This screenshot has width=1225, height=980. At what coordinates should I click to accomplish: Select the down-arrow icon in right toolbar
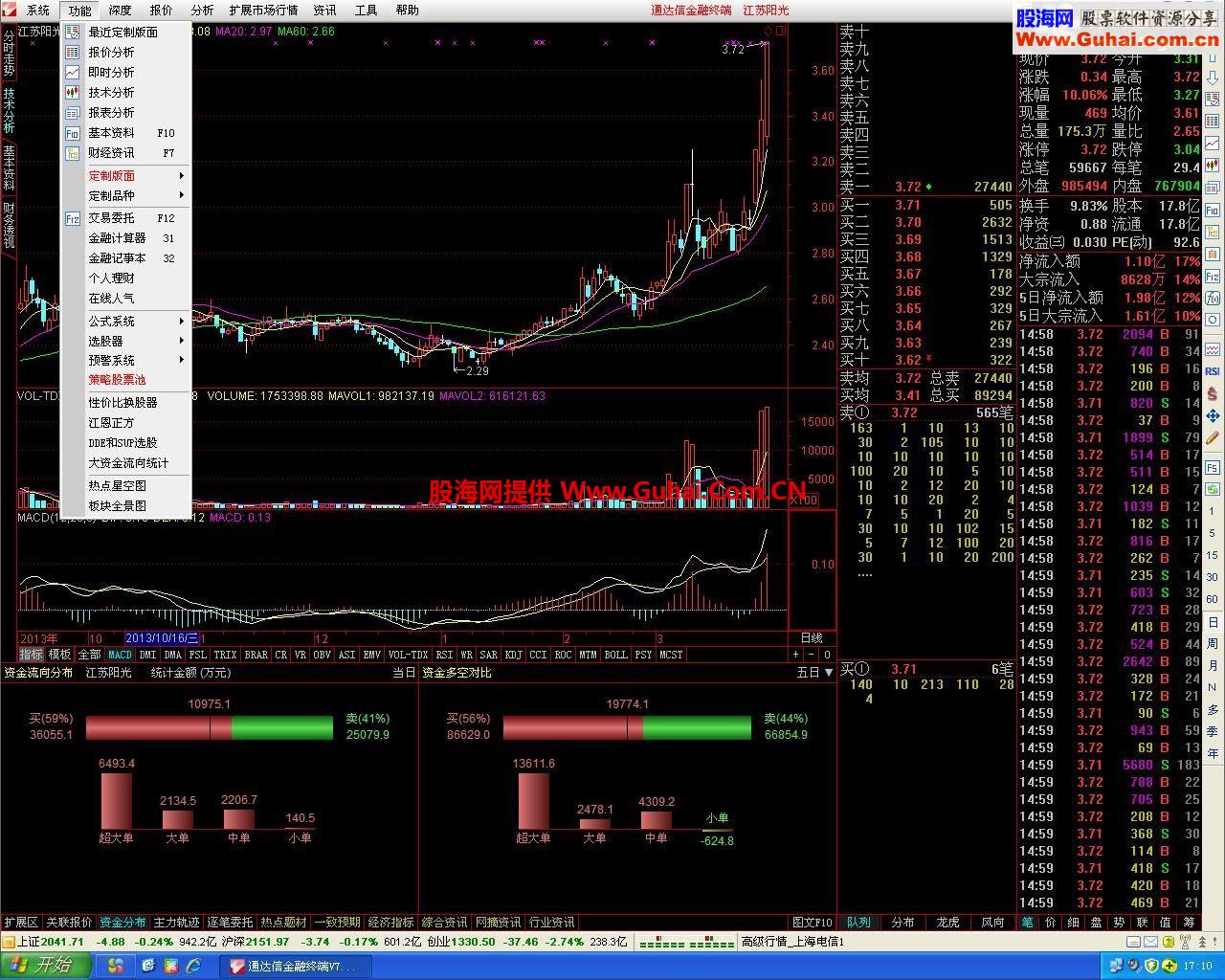(1213, 78)
